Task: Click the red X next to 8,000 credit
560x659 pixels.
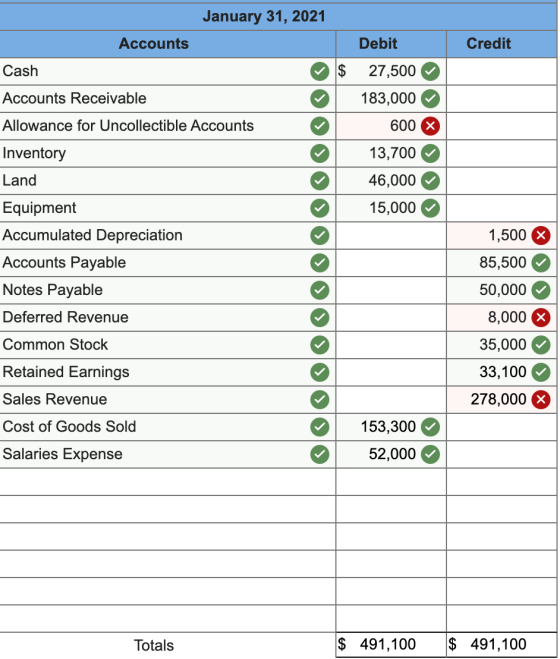Action: click(541, 317)
